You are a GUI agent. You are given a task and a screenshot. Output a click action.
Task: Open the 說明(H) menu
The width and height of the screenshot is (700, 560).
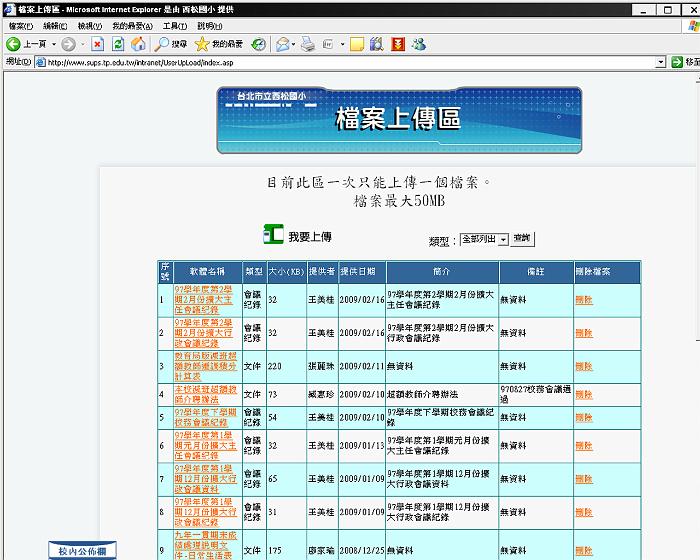point(210,26)
